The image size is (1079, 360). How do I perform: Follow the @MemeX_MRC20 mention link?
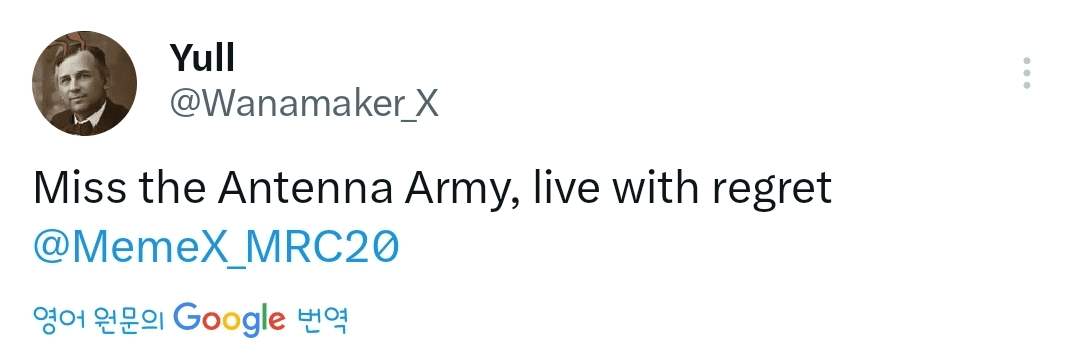click(x=216, y=247)
